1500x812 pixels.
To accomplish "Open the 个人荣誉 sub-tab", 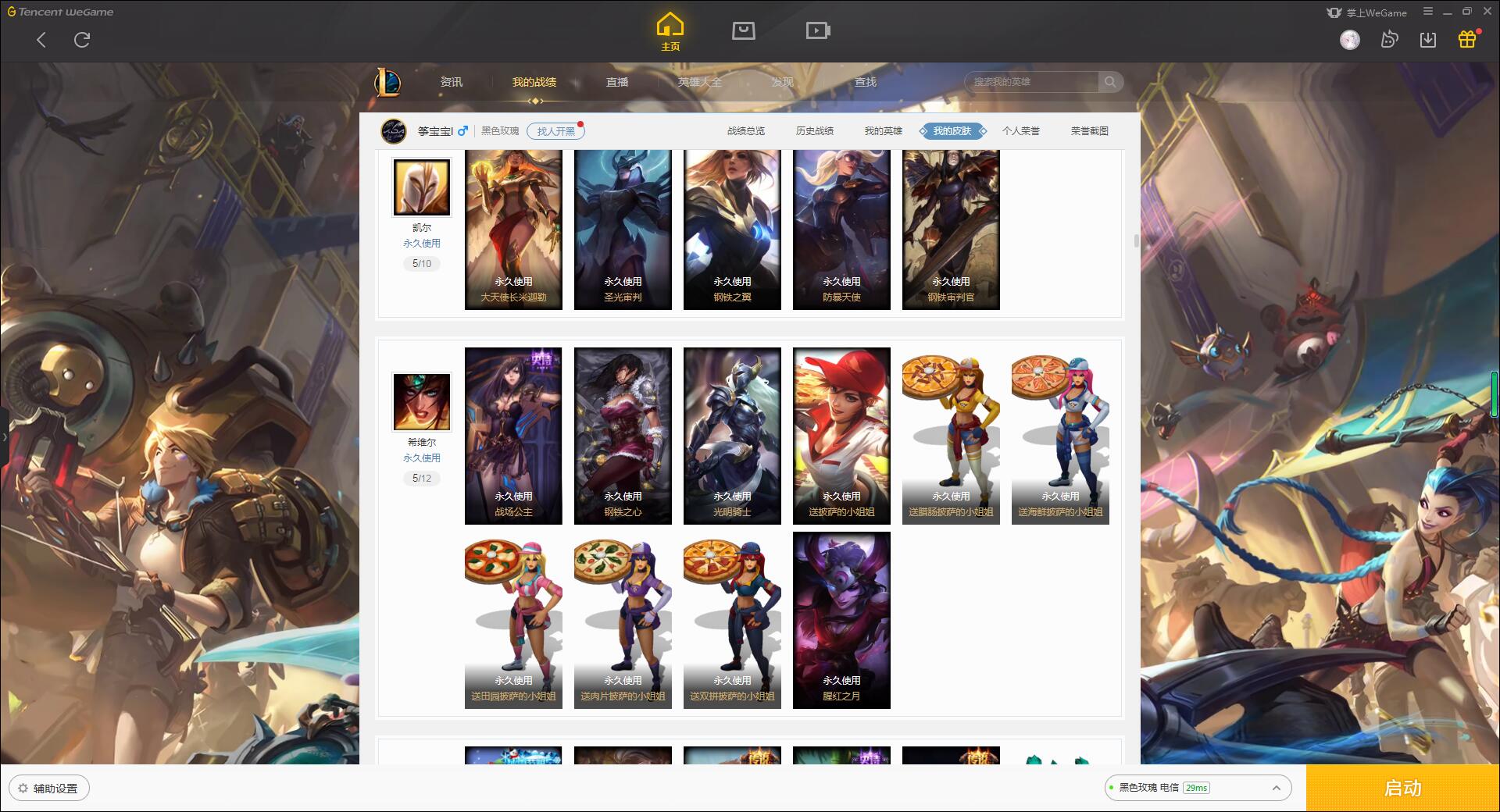I will click(1021, 131).
